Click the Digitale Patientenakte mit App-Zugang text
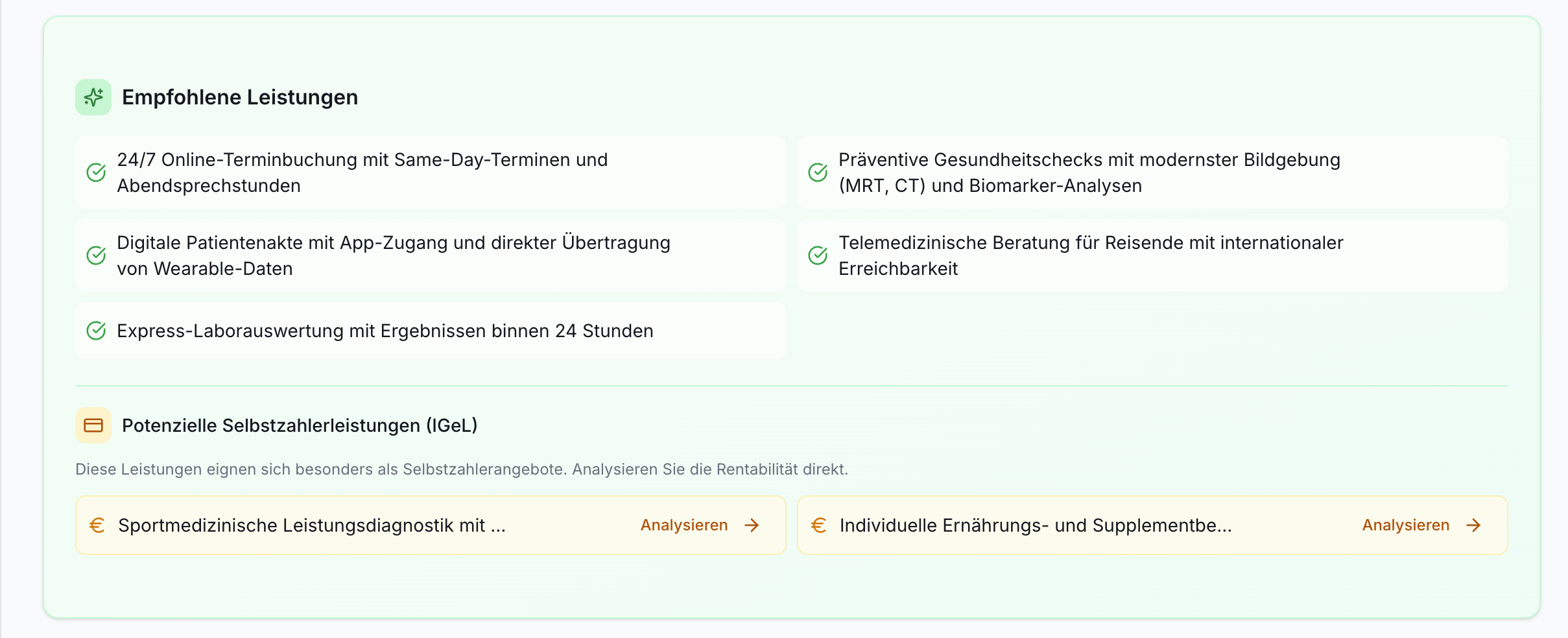Image resolution: width=1568 pixels, height=638 pixels. click(394, 255)
